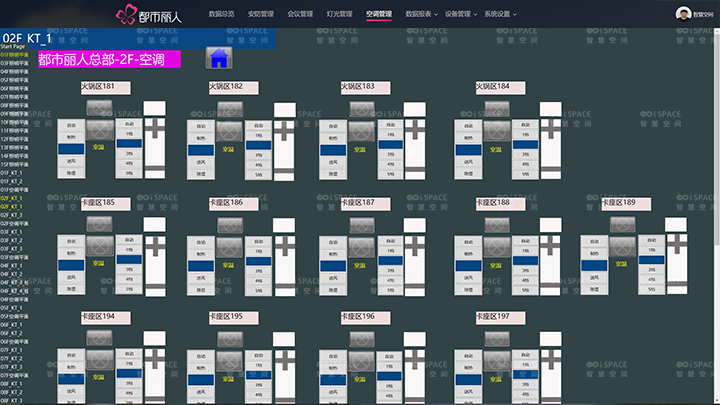Click the blue home icon
The height and width of the screenshot is (405, 720).
tap(217, 58)
